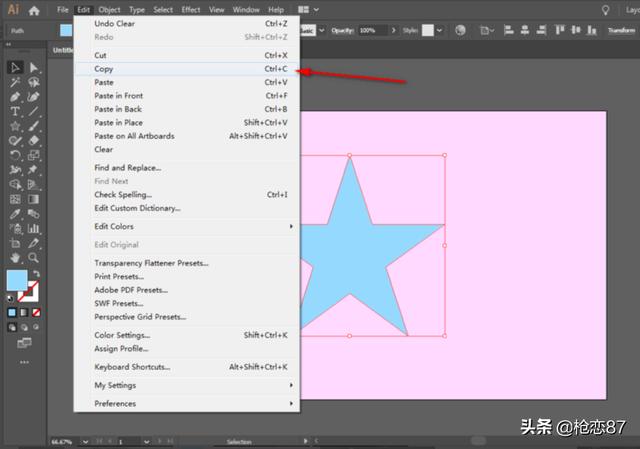Viewport: 640px width, 449px height.
Task: Choose Copy from the Edit menu
Action: 104,69
